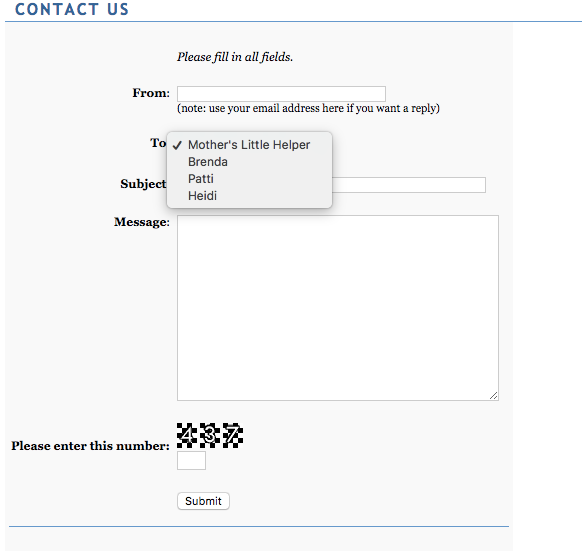Click inside the Message text area
The width and height of the screenshot is (582, 551).
[x=338, y=308]
